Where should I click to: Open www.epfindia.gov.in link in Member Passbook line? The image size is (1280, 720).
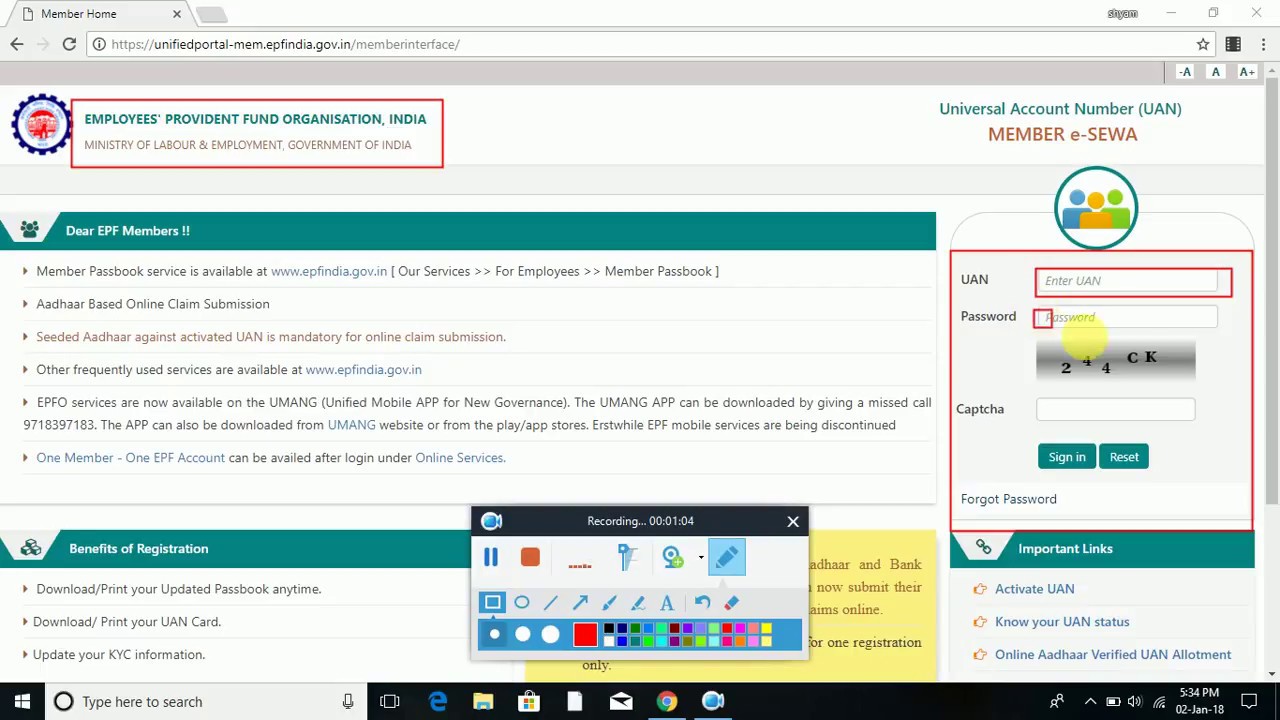tap(329, 271)
